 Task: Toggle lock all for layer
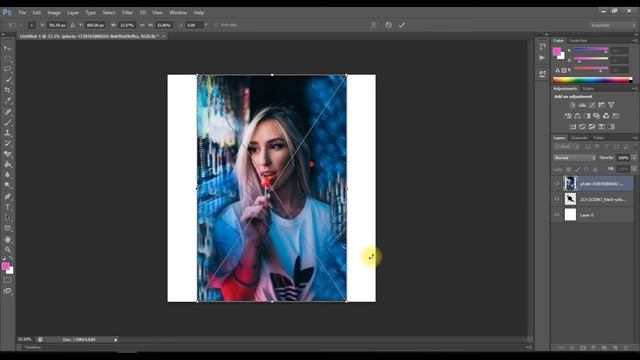pos(595,169)
